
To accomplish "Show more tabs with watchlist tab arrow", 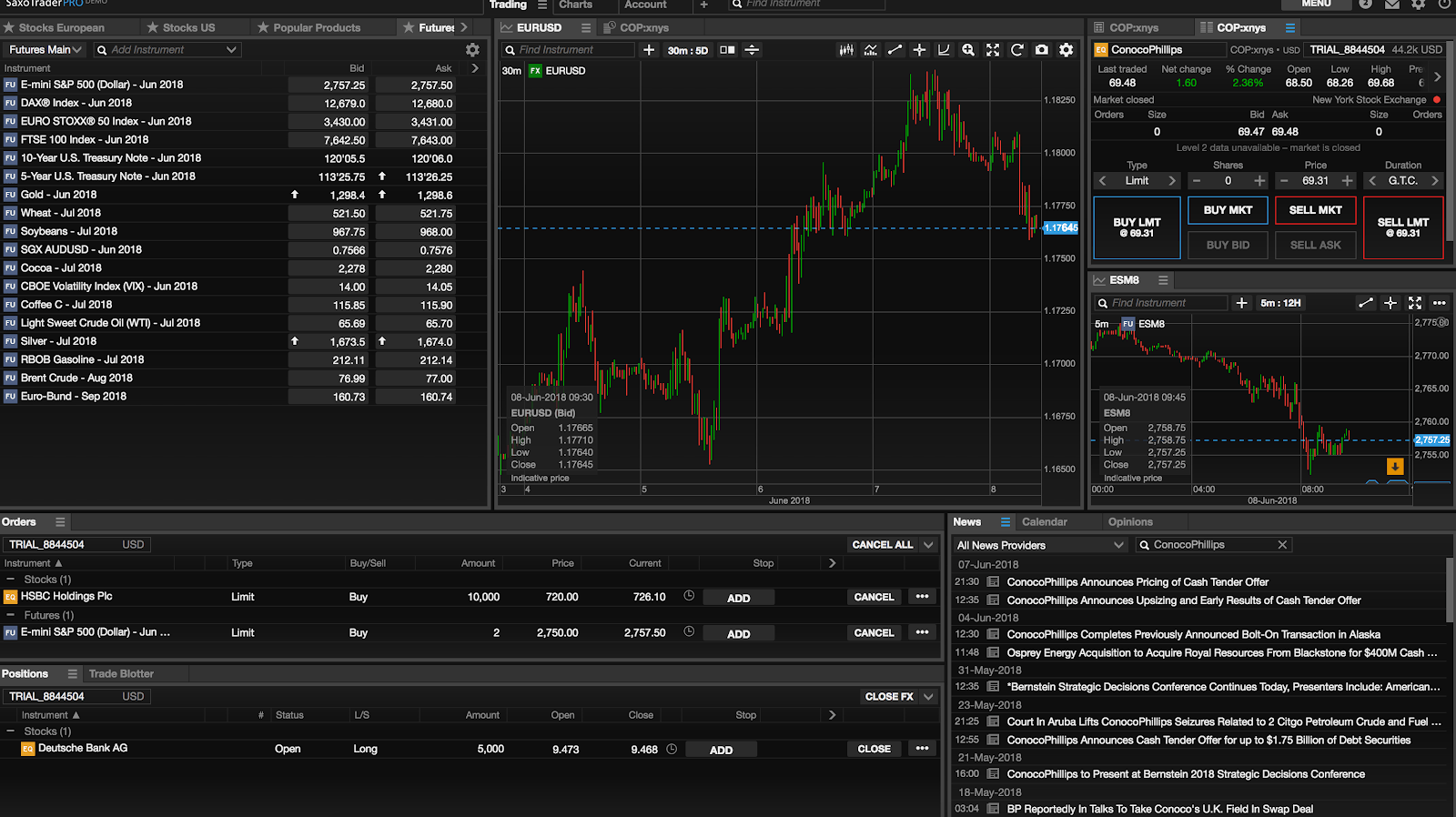I will (464, 27).
